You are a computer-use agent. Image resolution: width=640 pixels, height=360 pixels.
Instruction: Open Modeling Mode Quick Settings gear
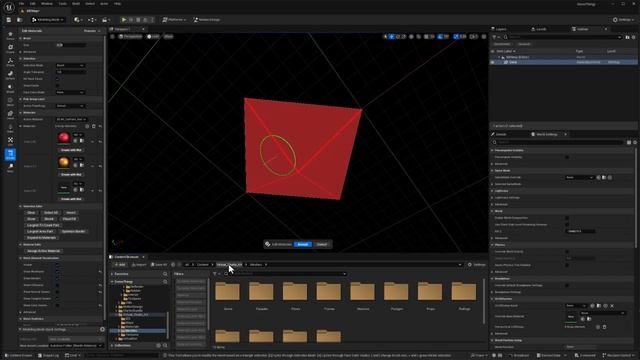click(102, 329)
